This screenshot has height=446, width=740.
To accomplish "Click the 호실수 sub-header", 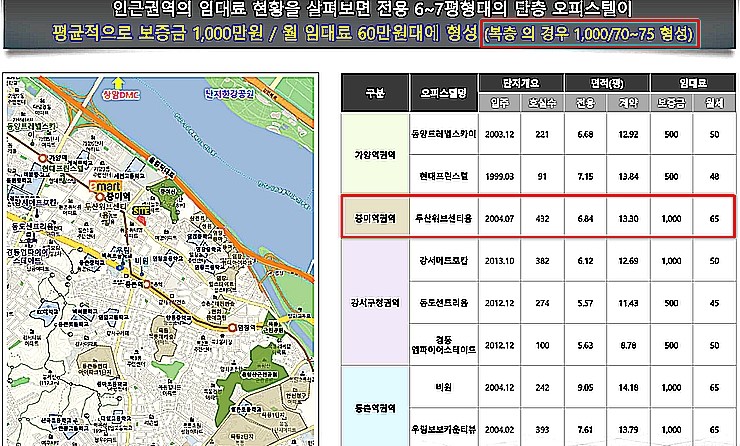I will (542, 102).
